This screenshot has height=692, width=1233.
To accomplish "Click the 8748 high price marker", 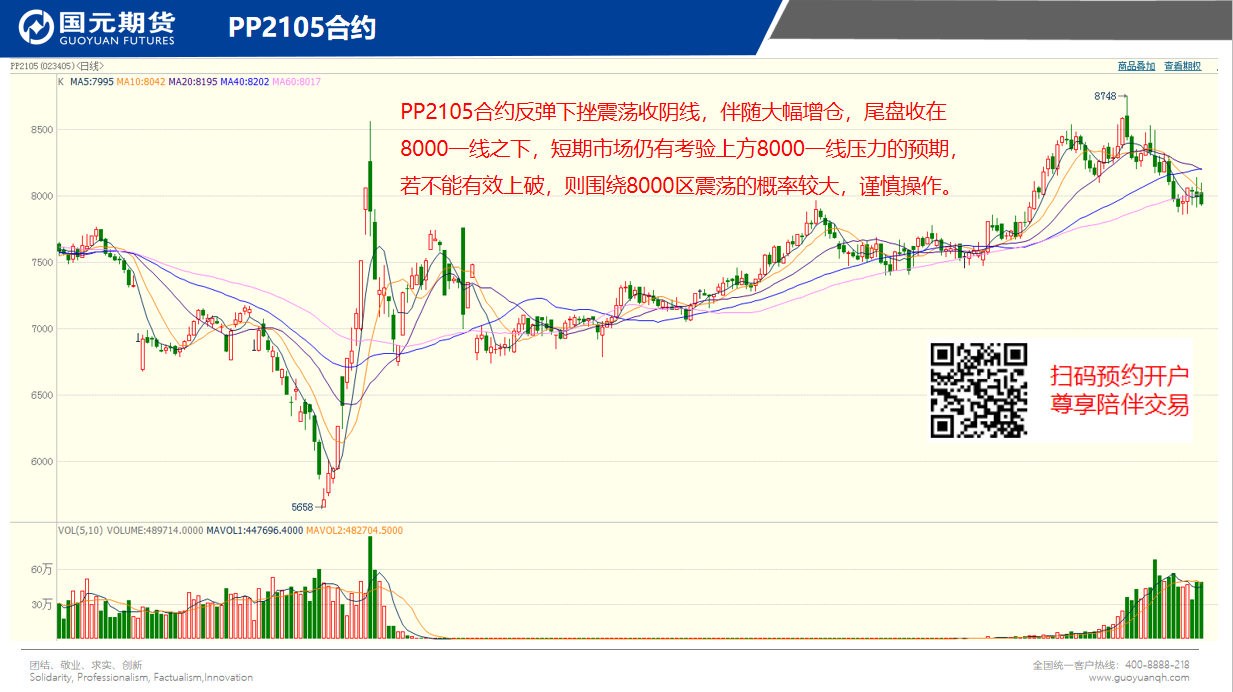I will pos(1104,96).
